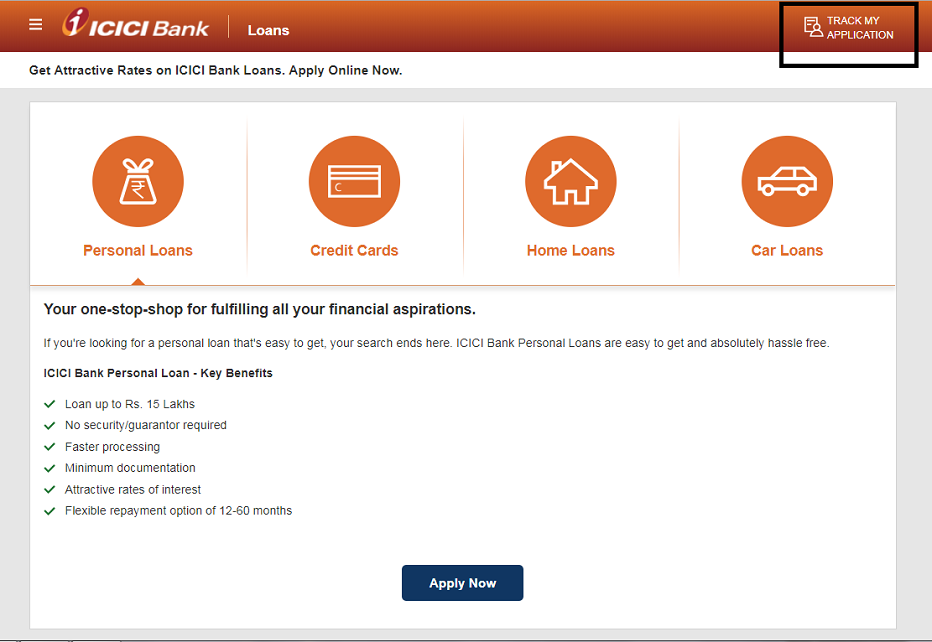Click the ICICI Bank logo
Viewport: 932px width, 642px height.
(136, 24)
